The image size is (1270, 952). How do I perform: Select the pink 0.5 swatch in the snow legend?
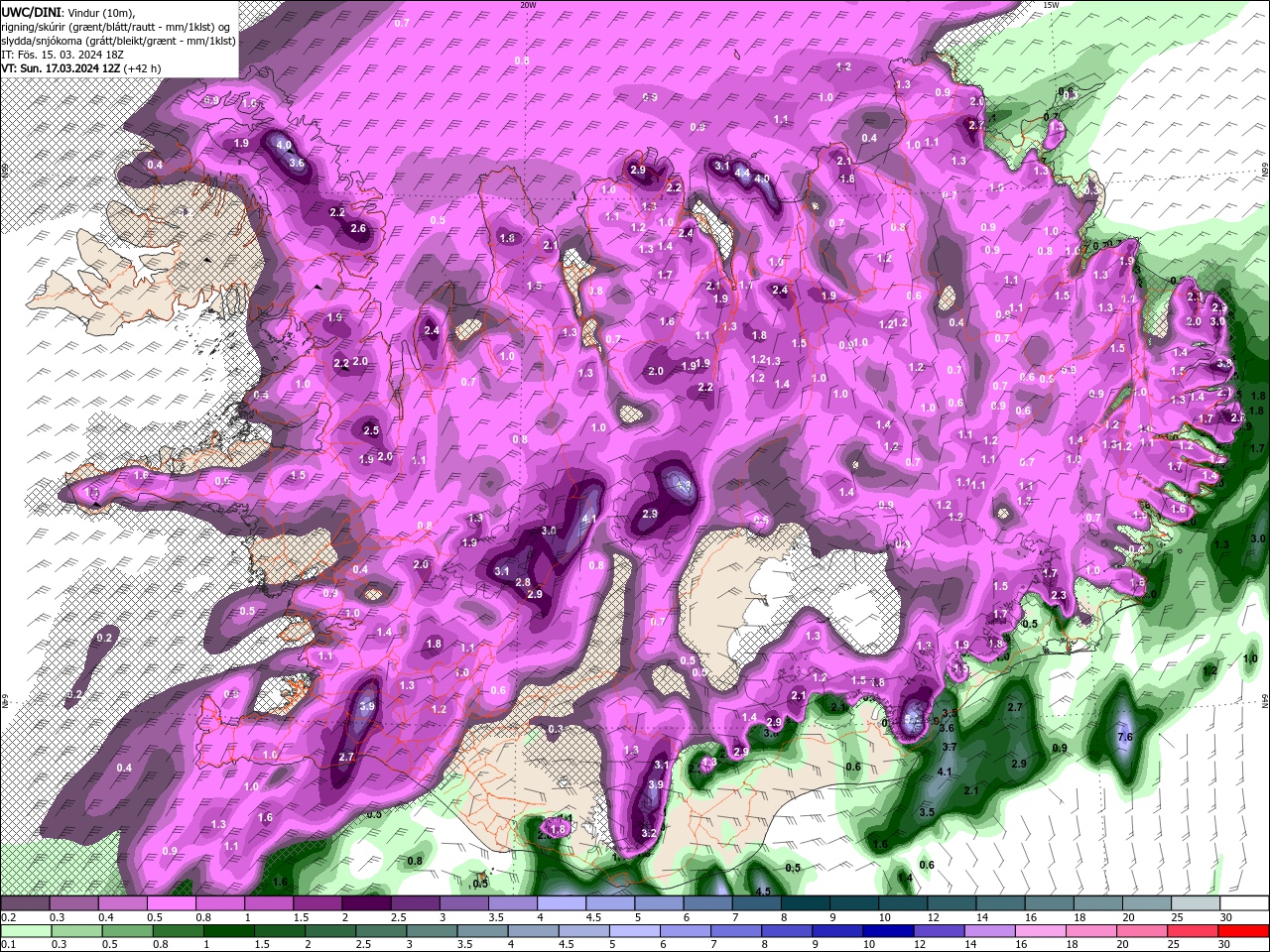click(171, 903)
